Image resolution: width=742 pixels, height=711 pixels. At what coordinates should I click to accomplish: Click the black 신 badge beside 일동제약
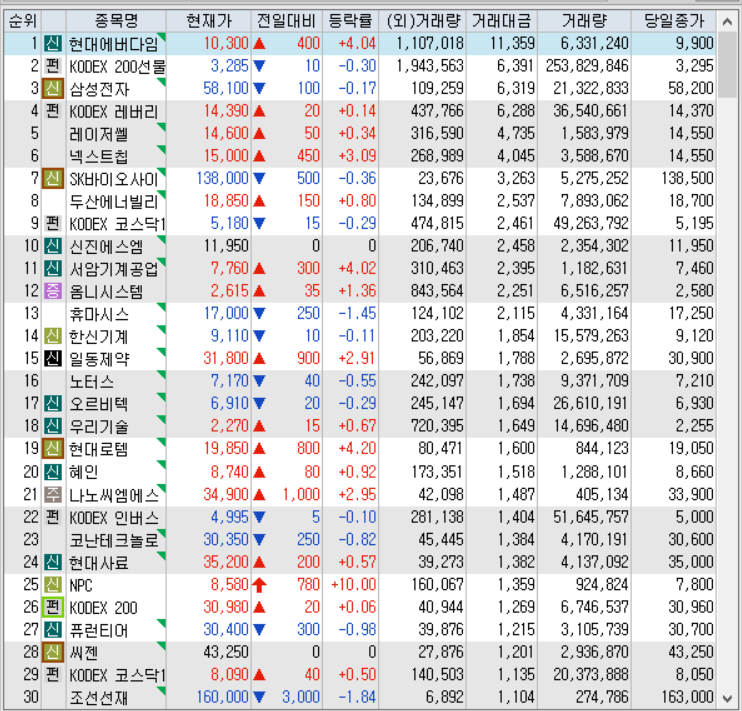point(53,358)
